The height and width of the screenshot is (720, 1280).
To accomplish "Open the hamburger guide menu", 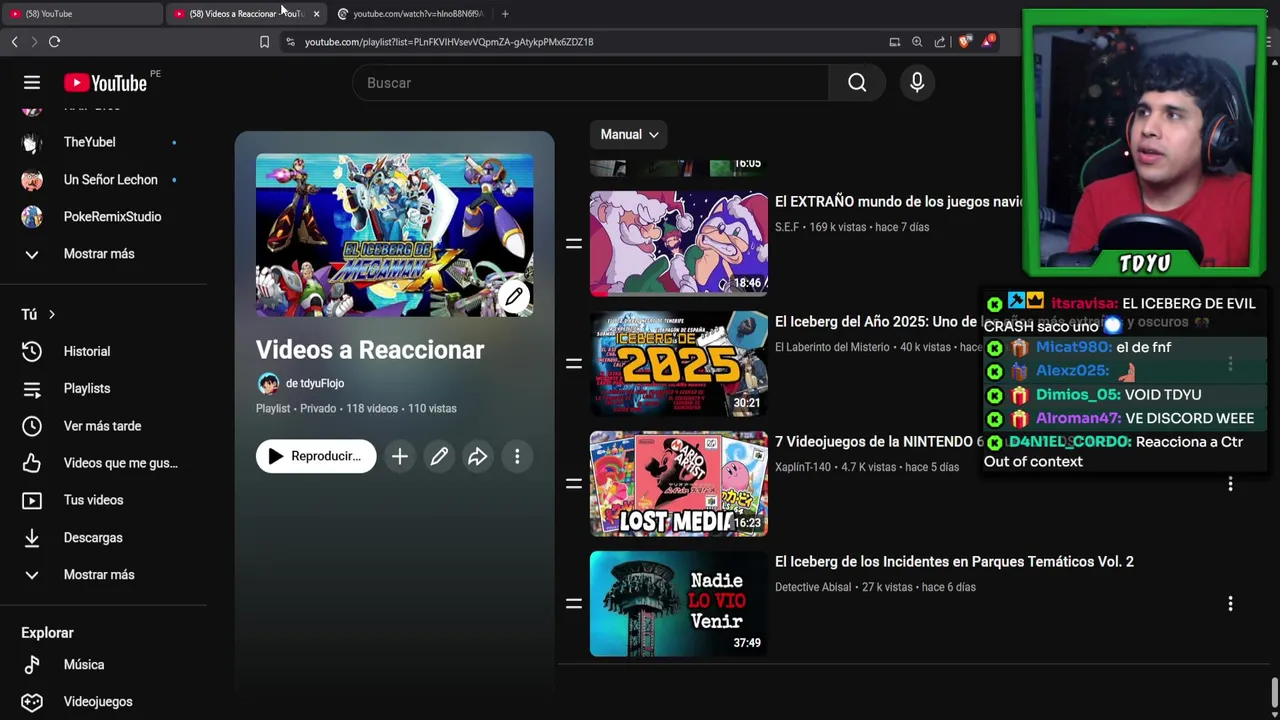I will tap(32, 83).
